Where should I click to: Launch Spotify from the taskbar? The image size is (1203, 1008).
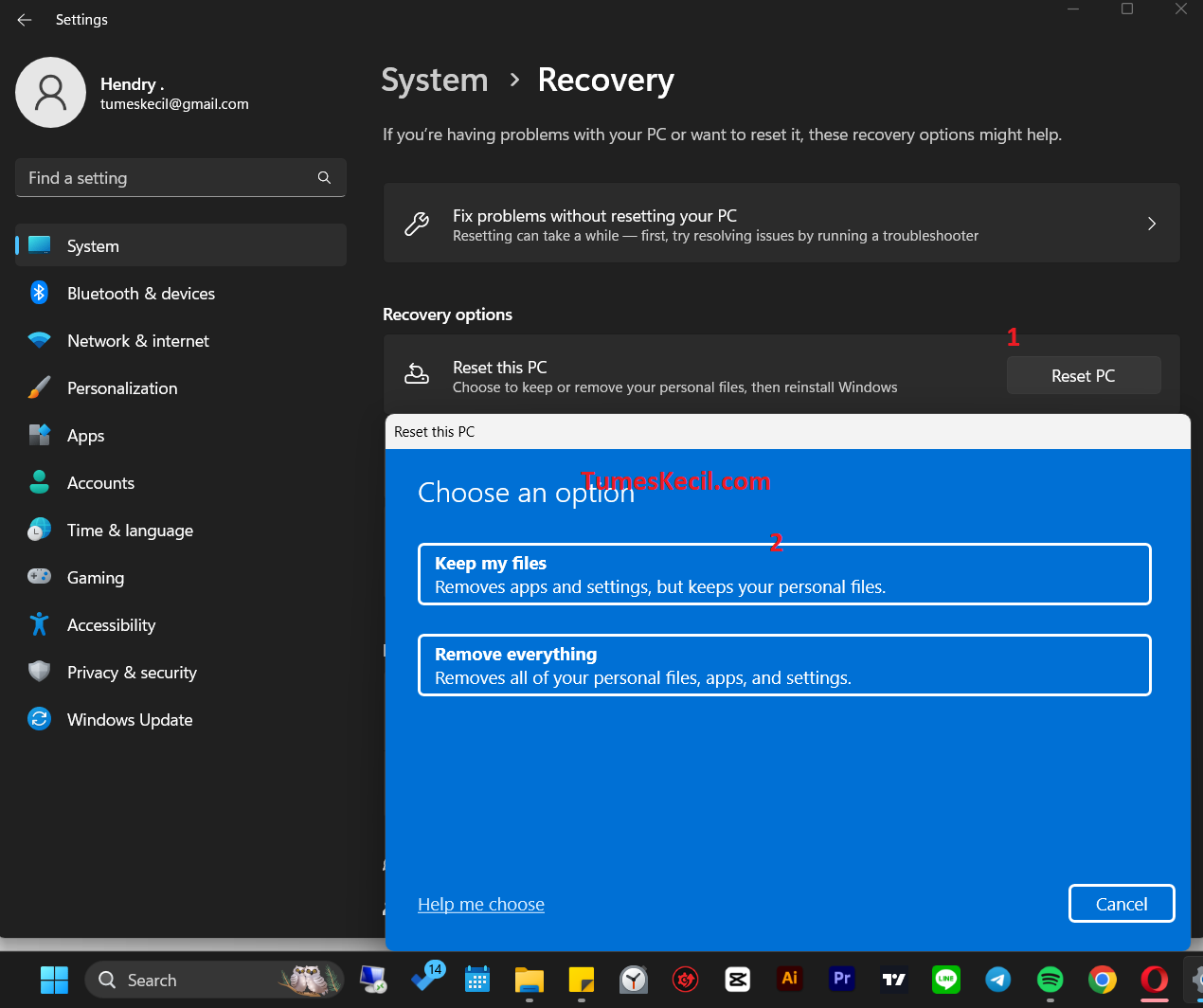point(1050,979)
